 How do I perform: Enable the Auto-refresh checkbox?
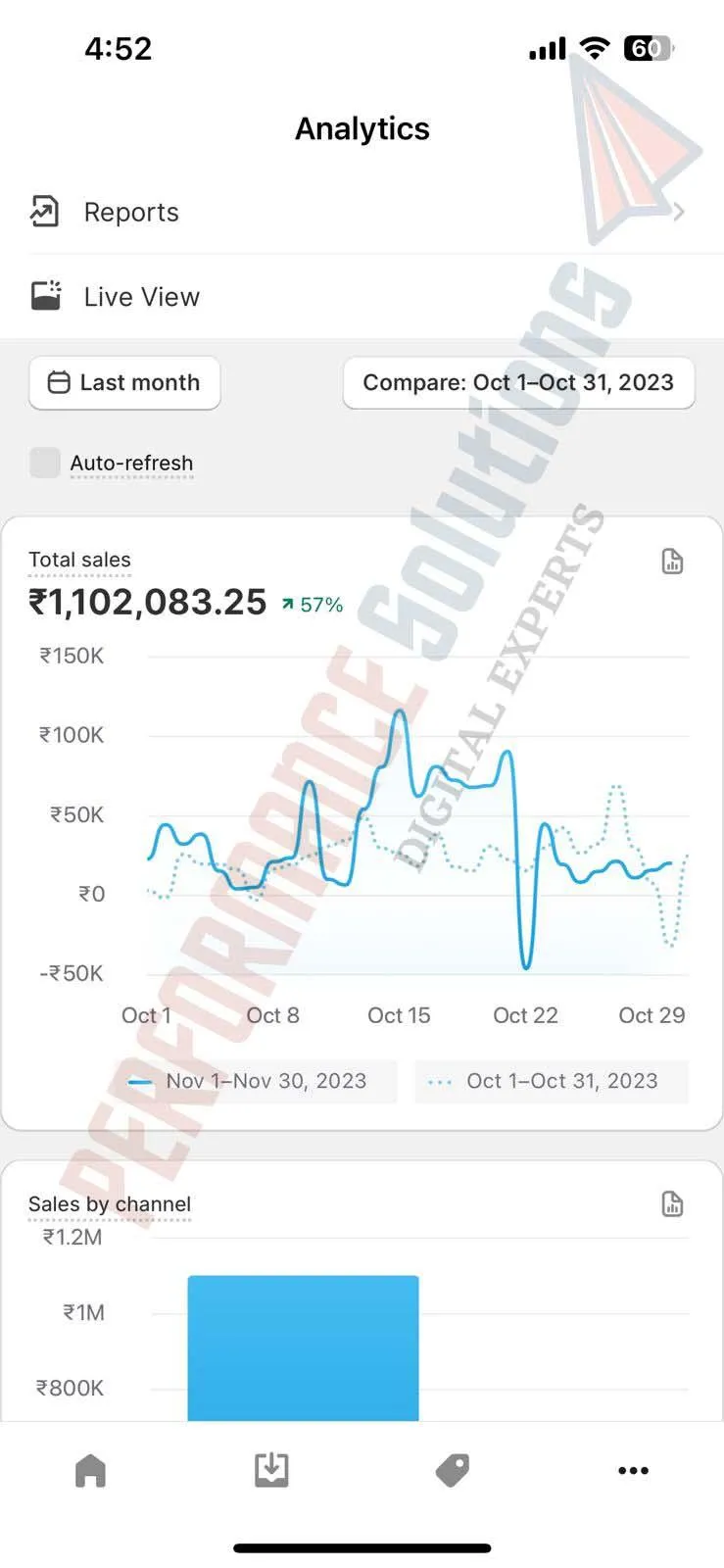coord(45,463)
